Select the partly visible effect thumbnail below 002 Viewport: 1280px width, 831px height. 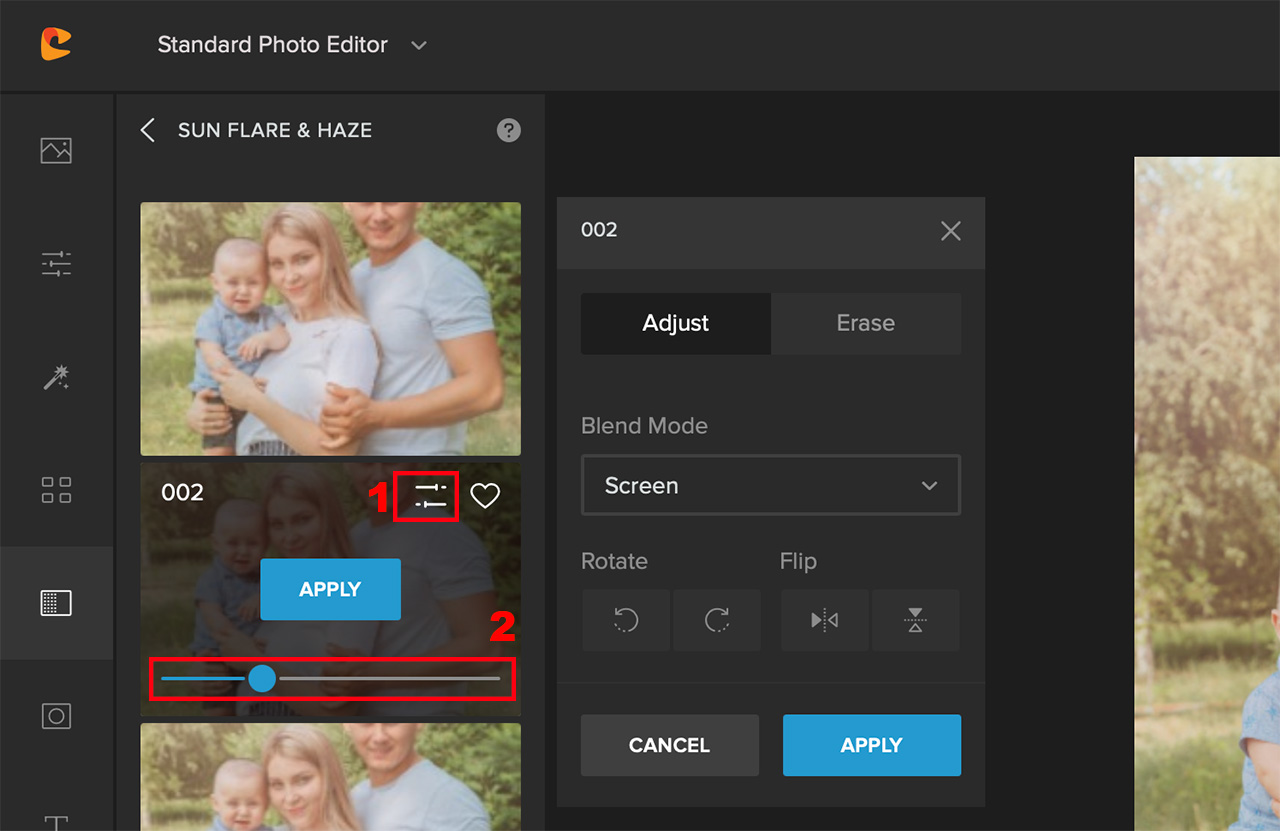[330, 777]
